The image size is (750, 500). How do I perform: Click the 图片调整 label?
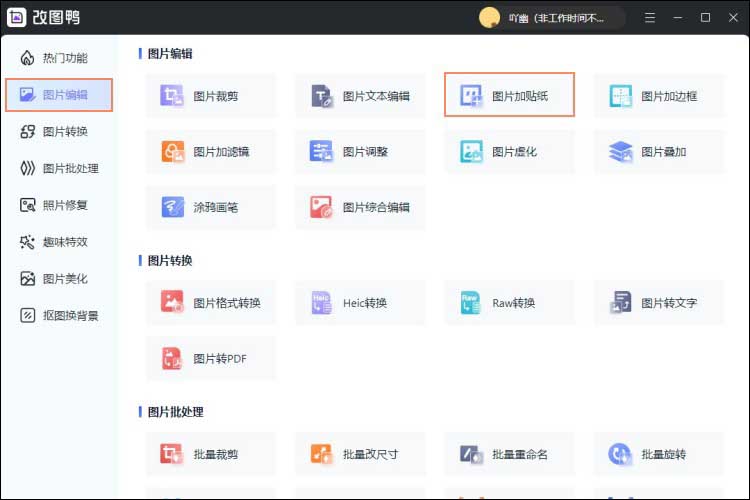[365, 152]
